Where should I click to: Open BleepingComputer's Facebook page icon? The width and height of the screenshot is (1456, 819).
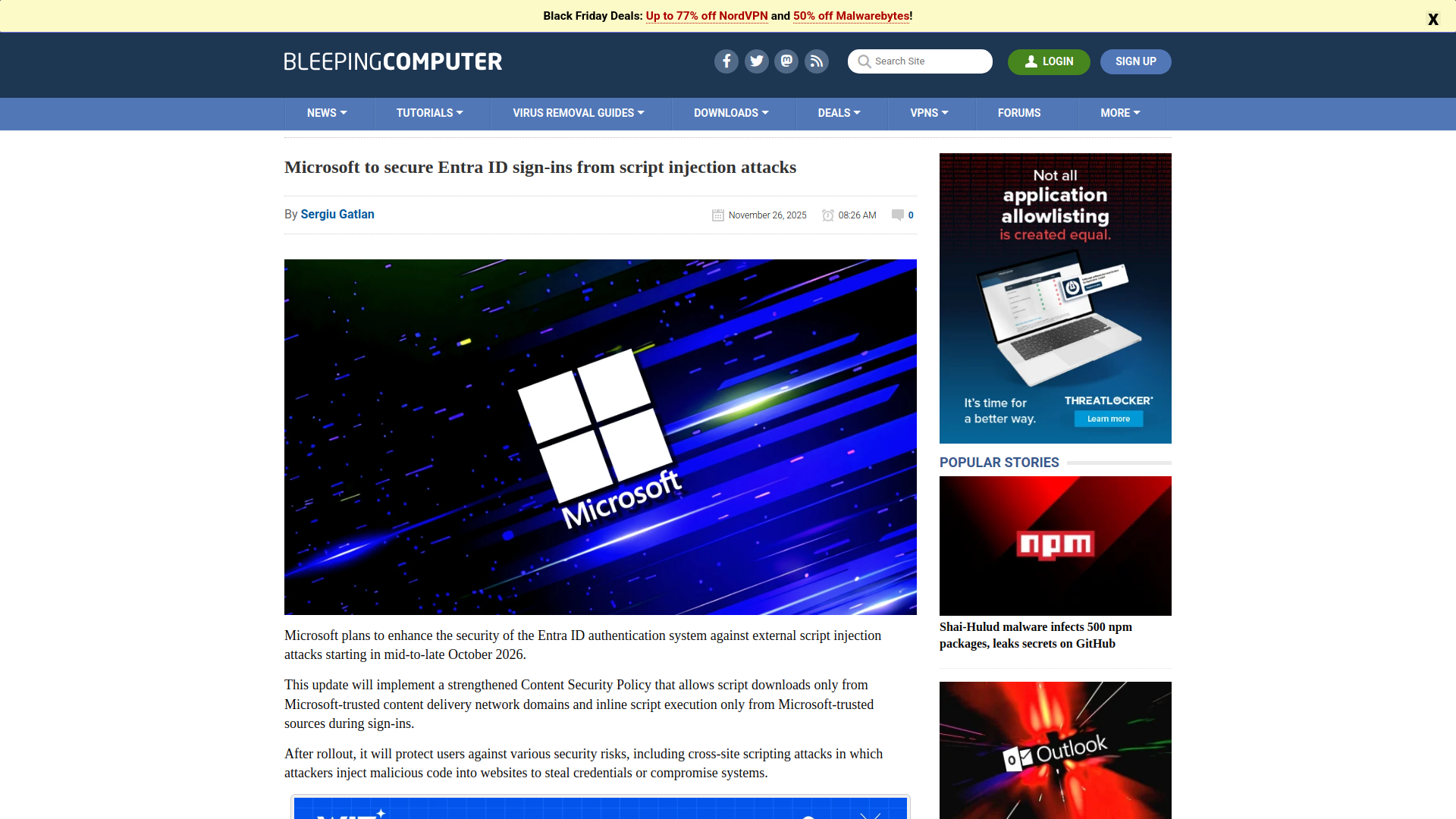pos(726,61)
